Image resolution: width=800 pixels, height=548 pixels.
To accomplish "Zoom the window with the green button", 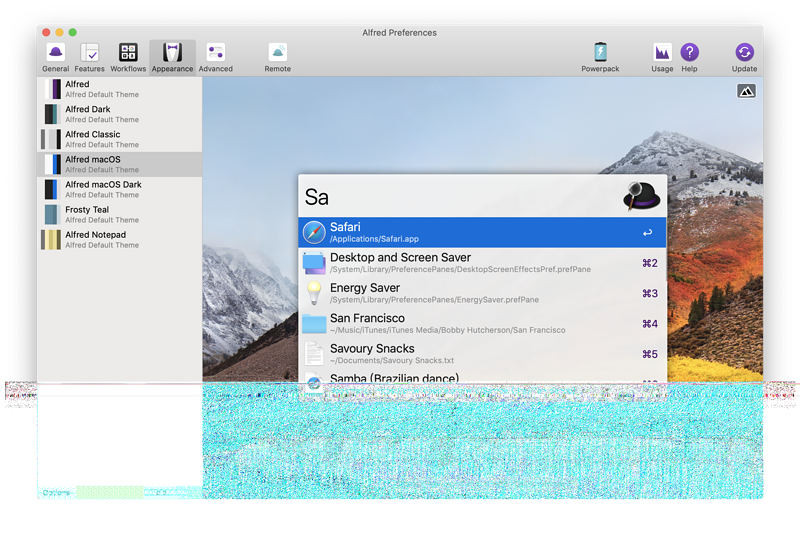I will click(72, 32).
